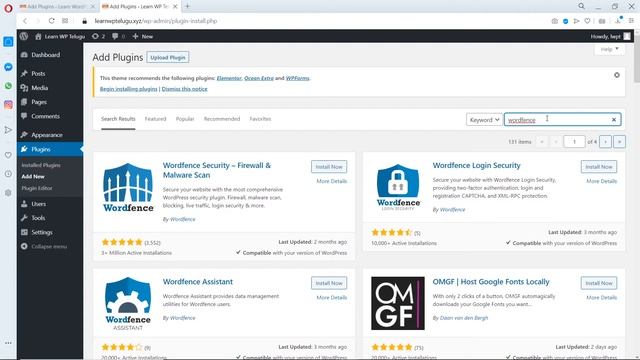
Task: Click the Upload Plugin button
Action: [x=168, y=58]
